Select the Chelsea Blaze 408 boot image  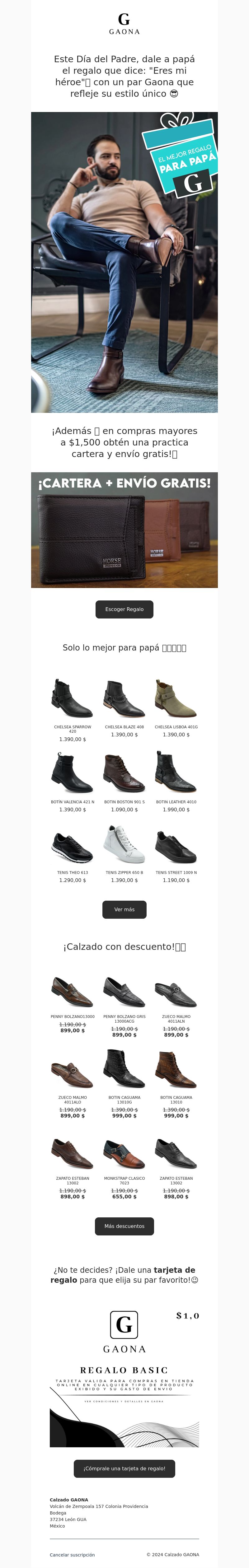tap(124, 698)
